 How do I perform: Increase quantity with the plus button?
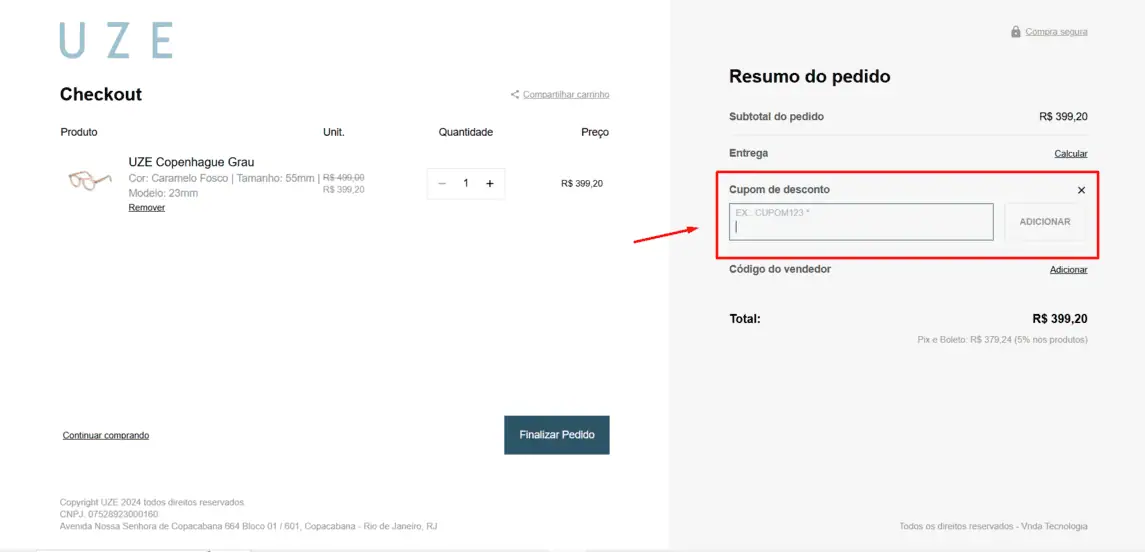pos(490,183)
